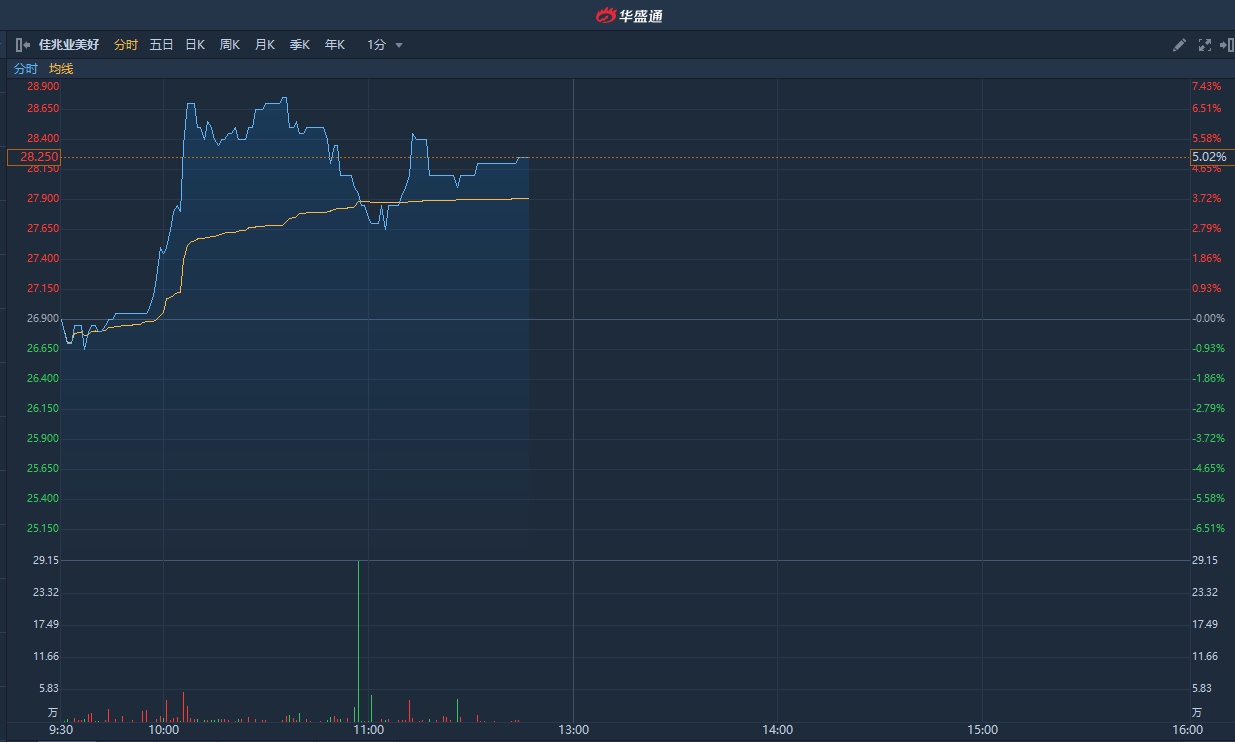Switch to 季K quarterly chart
The width and height of the screenshot is (1235, 742).
pyautogui.click(x=300, y=45)
